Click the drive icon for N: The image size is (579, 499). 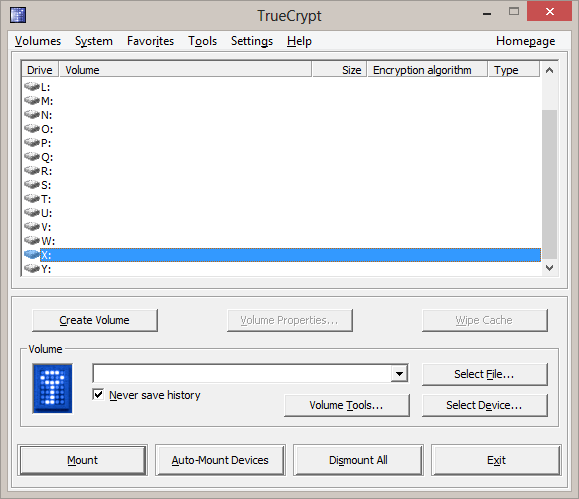click(x=32, y=115)
